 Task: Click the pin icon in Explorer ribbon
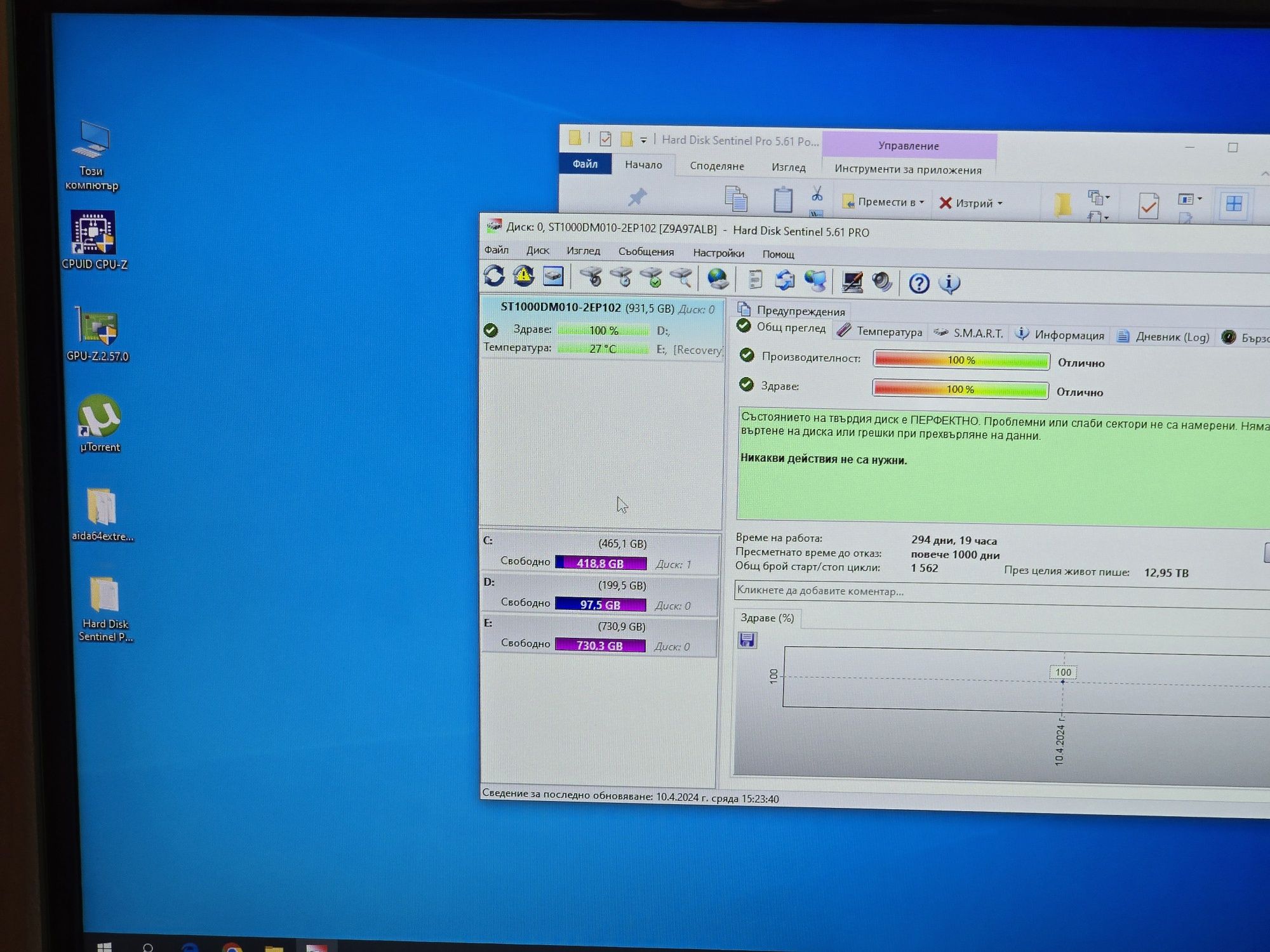pos(637,197)
